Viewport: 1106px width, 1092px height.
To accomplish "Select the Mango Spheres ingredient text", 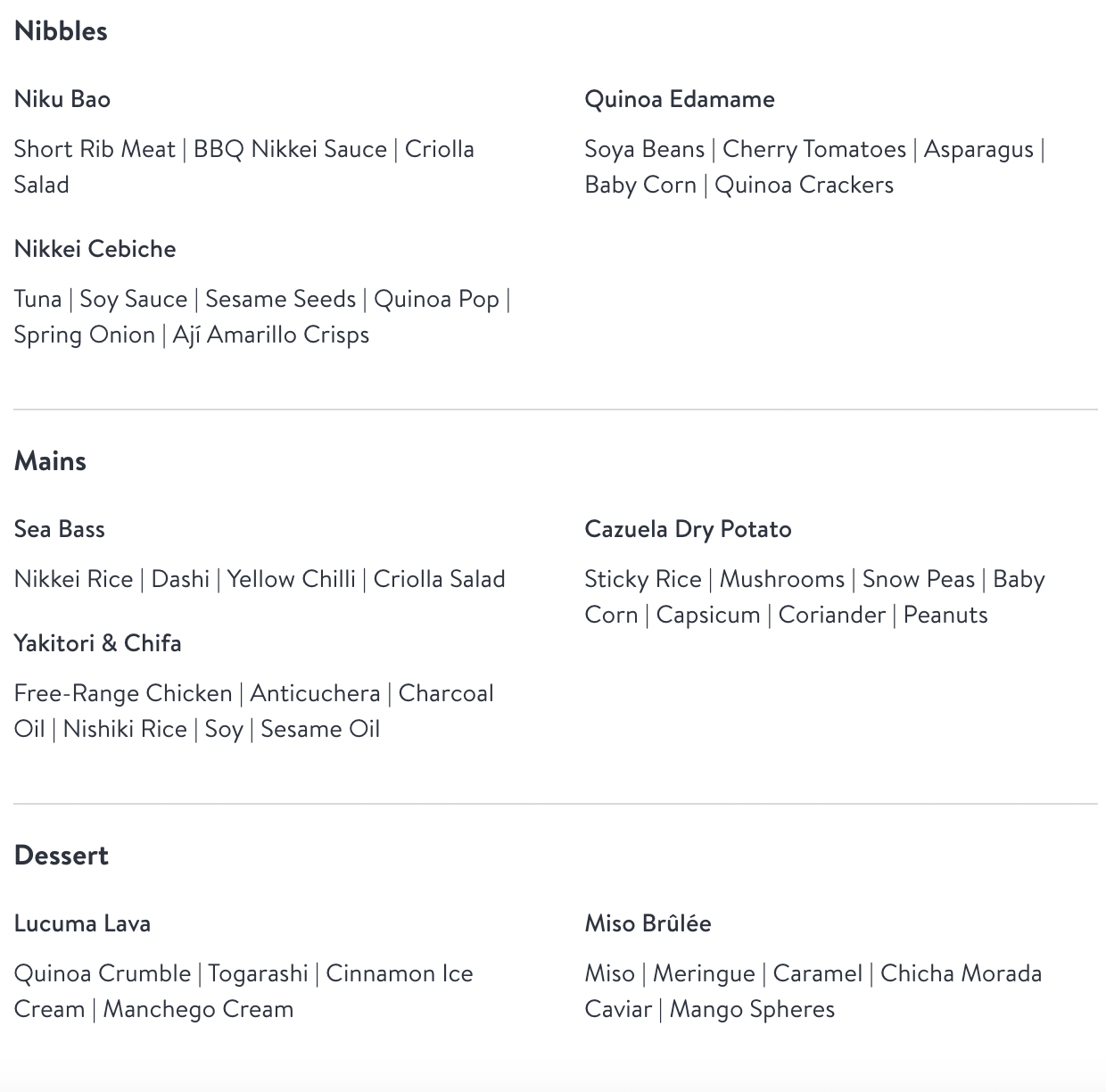I will pos(753,1009).
